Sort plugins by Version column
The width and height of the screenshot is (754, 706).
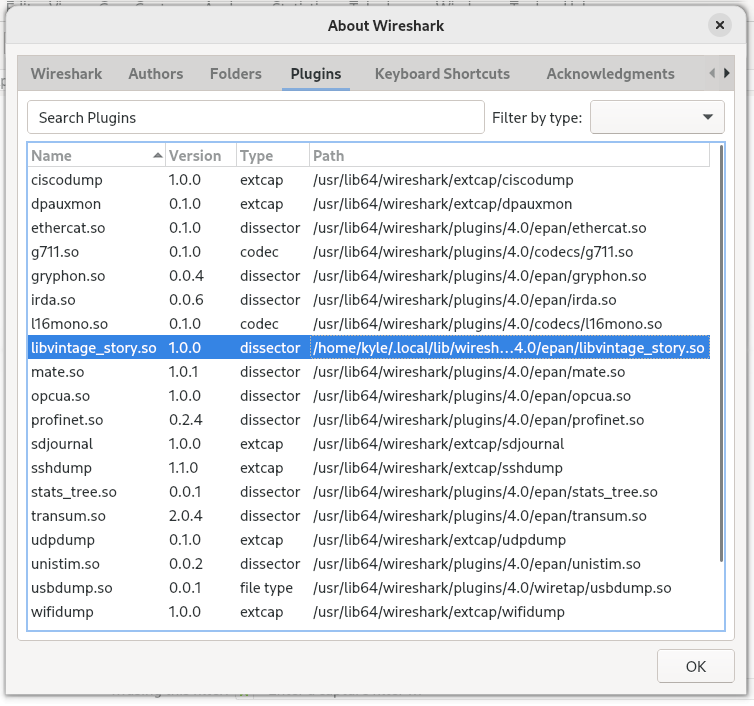201,156
